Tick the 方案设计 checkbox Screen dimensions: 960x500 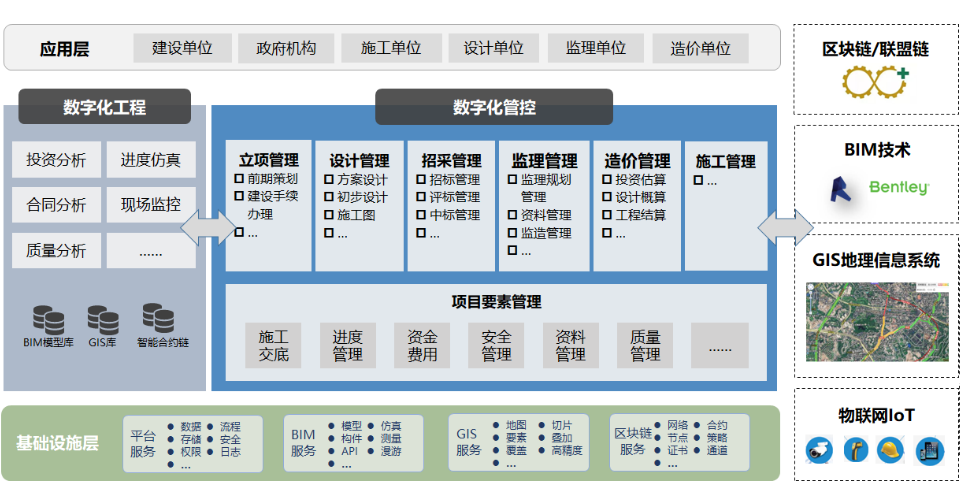pyautogui.click(x=330, y=180)
